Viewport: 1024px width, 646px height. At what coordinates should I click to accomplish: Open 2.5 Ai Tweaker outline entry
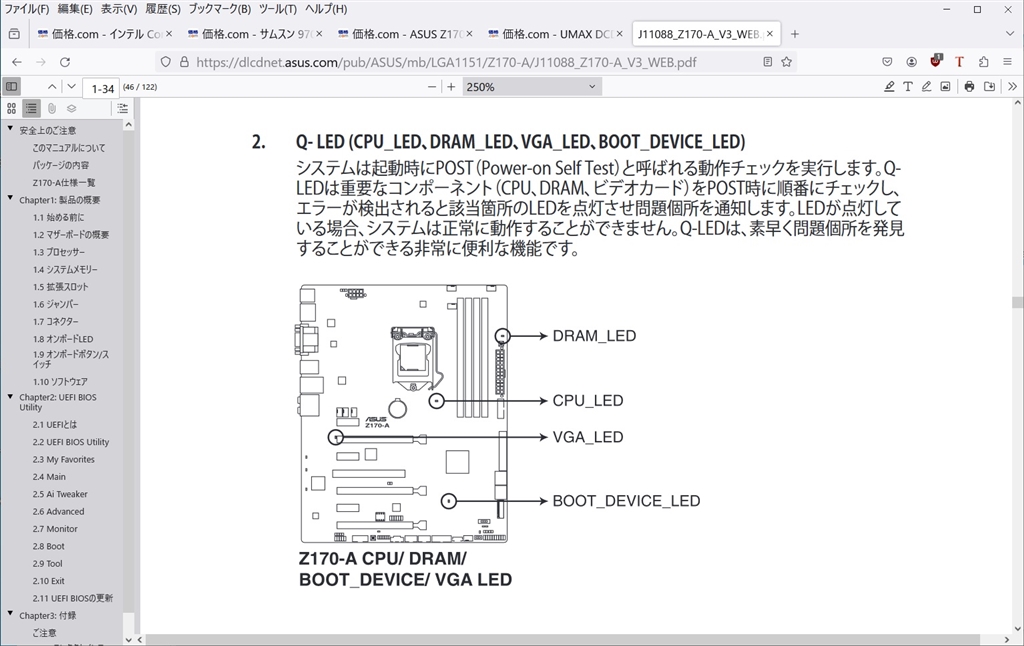point(60,494)
